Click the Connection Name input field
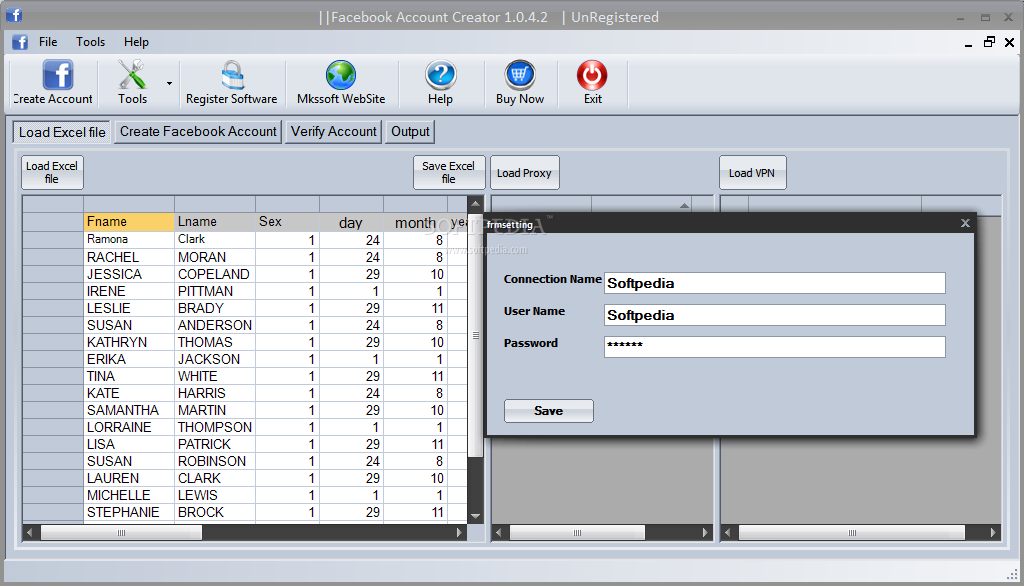The height and width of the screenshot is (586, 1024). [x=775, y=283]
